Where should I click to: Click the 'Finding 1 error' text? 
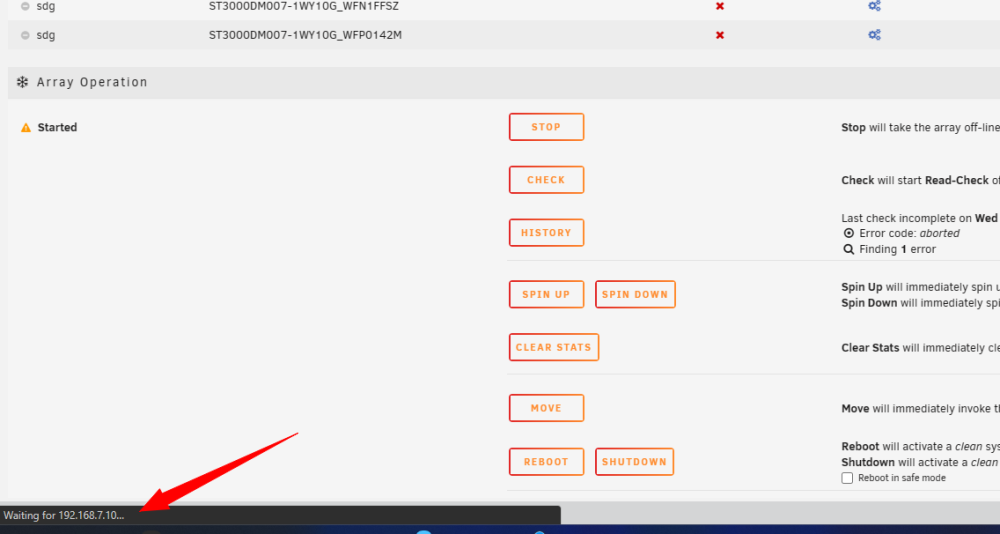pos(897,249)
